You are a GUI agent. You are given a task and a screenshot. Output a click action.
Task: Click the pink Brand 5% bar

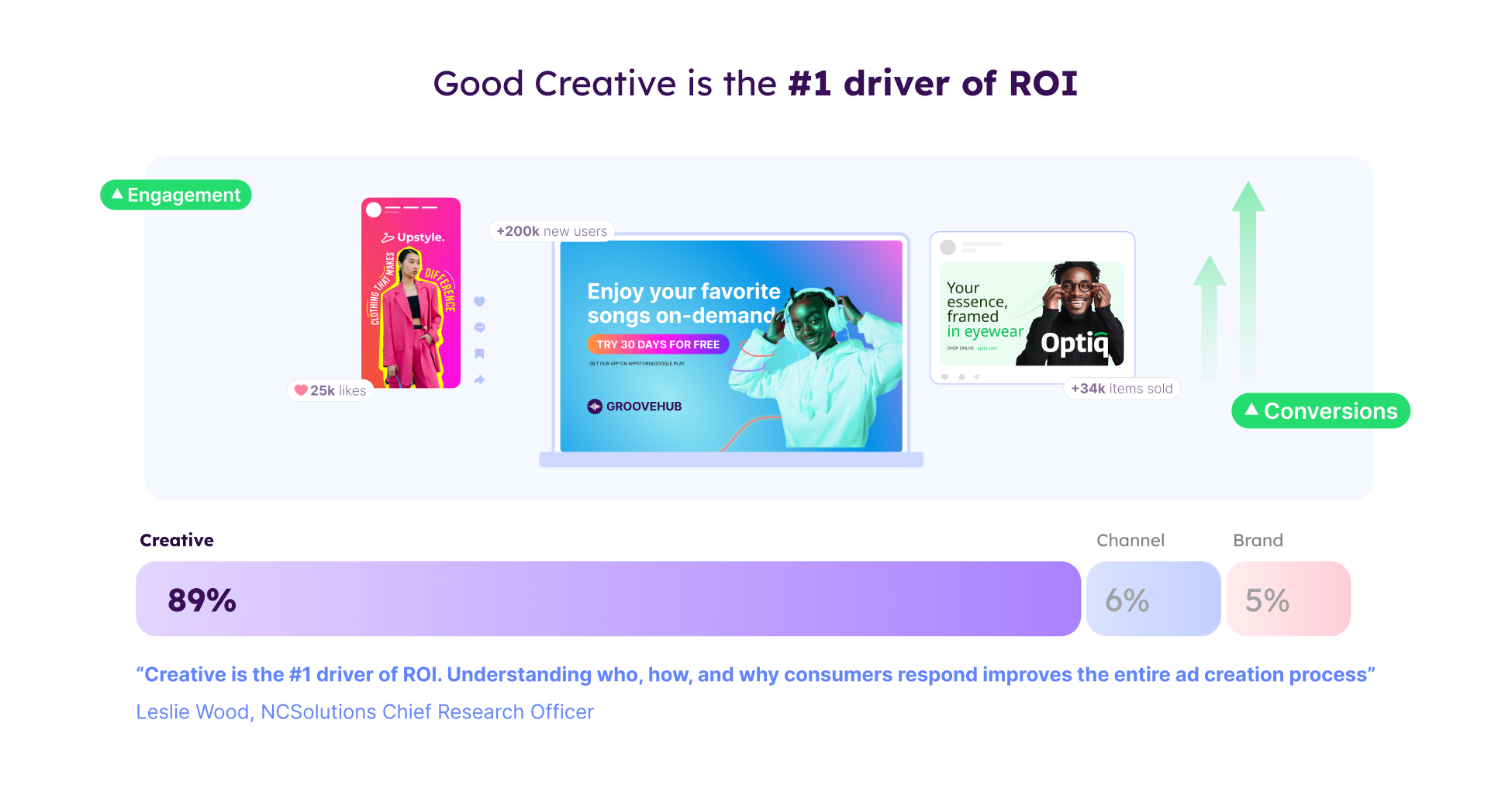click(1288, 599)
